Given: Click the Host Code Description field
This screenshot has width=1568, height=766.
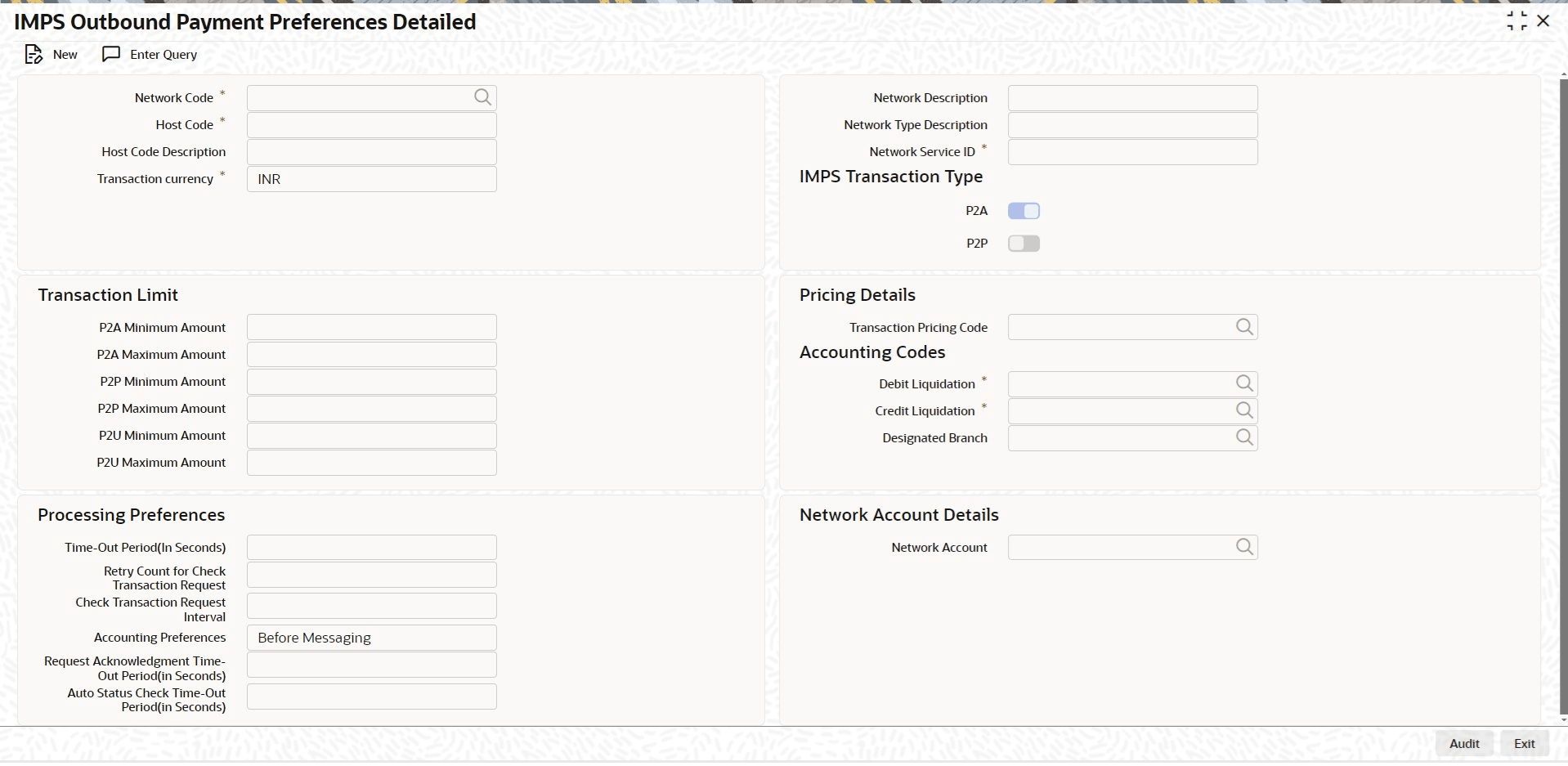Looking at the screenshot, I should pos(372,152).
